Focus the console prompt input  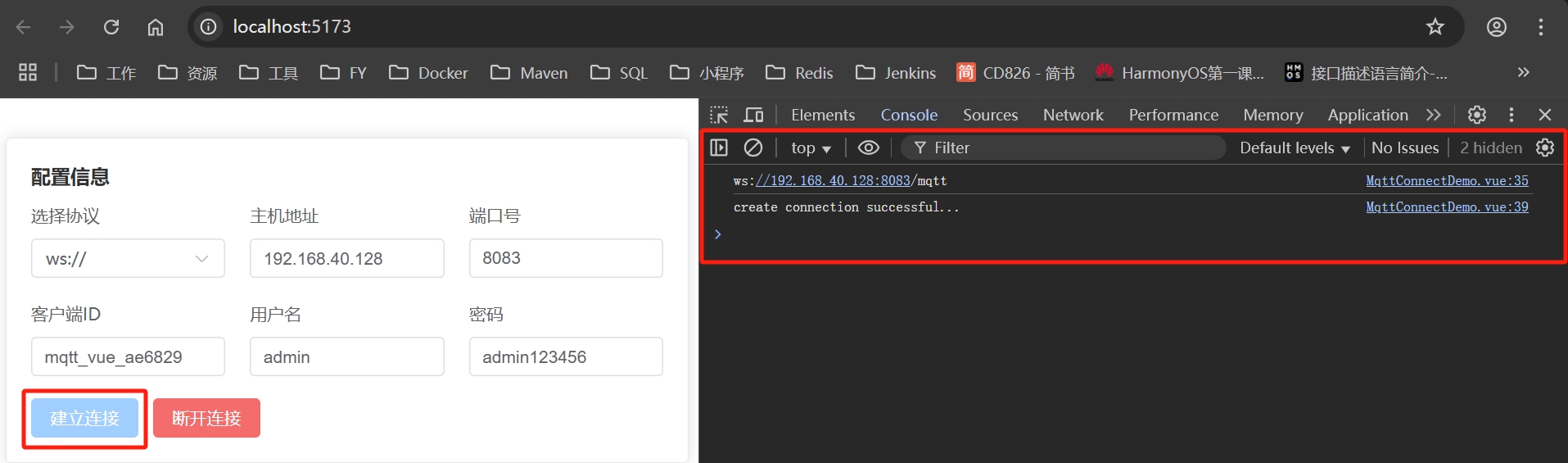point(1138,234)
